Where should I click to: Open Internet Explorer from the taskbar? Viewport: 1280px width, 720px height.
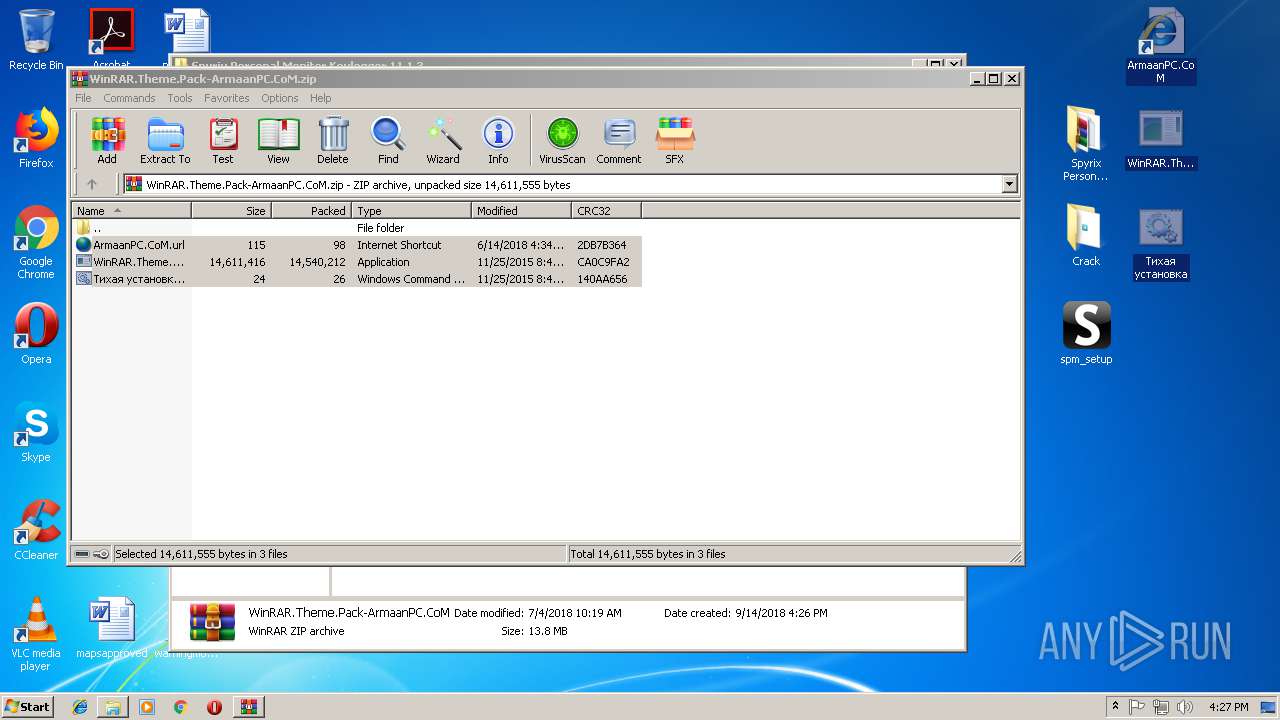pyautogui.click(x=80, y=707)
